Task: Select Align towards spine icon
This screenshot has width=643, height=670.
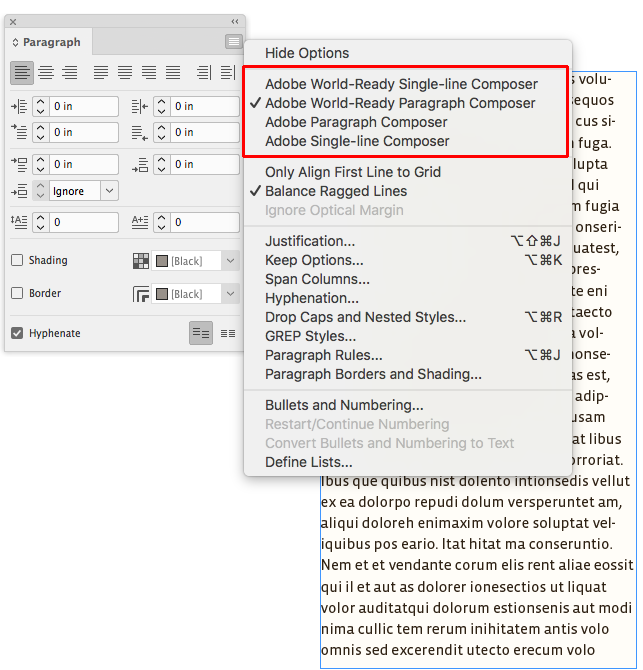Action: click(204, 73)
